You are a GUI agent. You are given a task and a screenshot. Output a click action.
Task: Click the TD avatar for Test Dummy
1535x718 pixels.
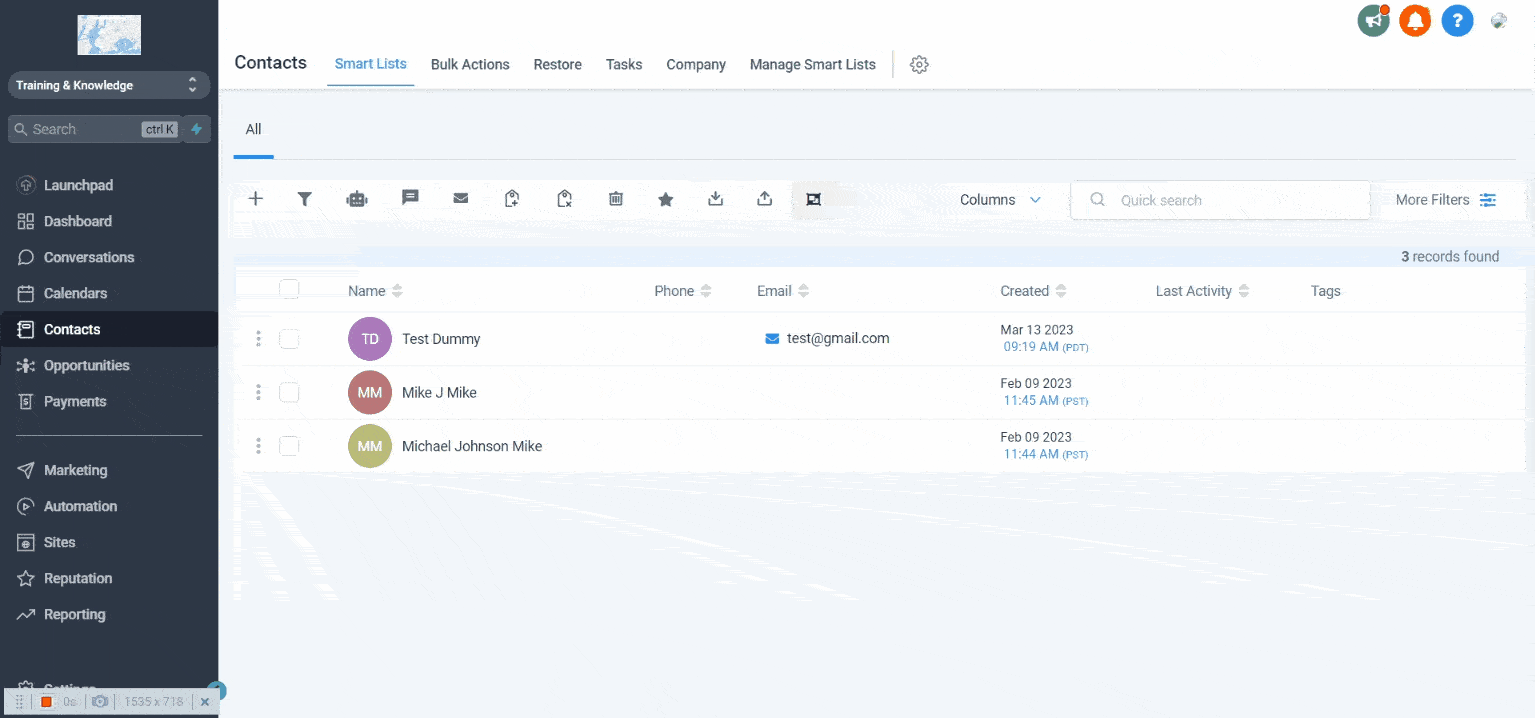tap(370, 339)
